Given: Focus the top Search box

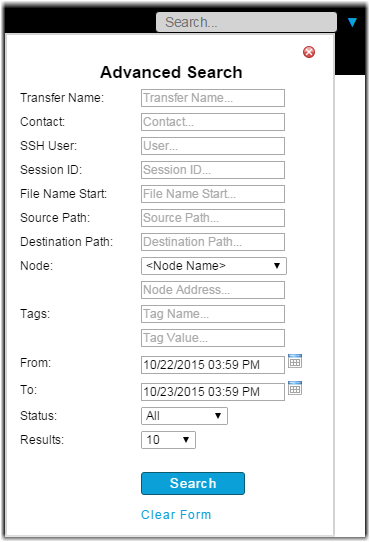Looking at the screenshot, I should (247, 22).
